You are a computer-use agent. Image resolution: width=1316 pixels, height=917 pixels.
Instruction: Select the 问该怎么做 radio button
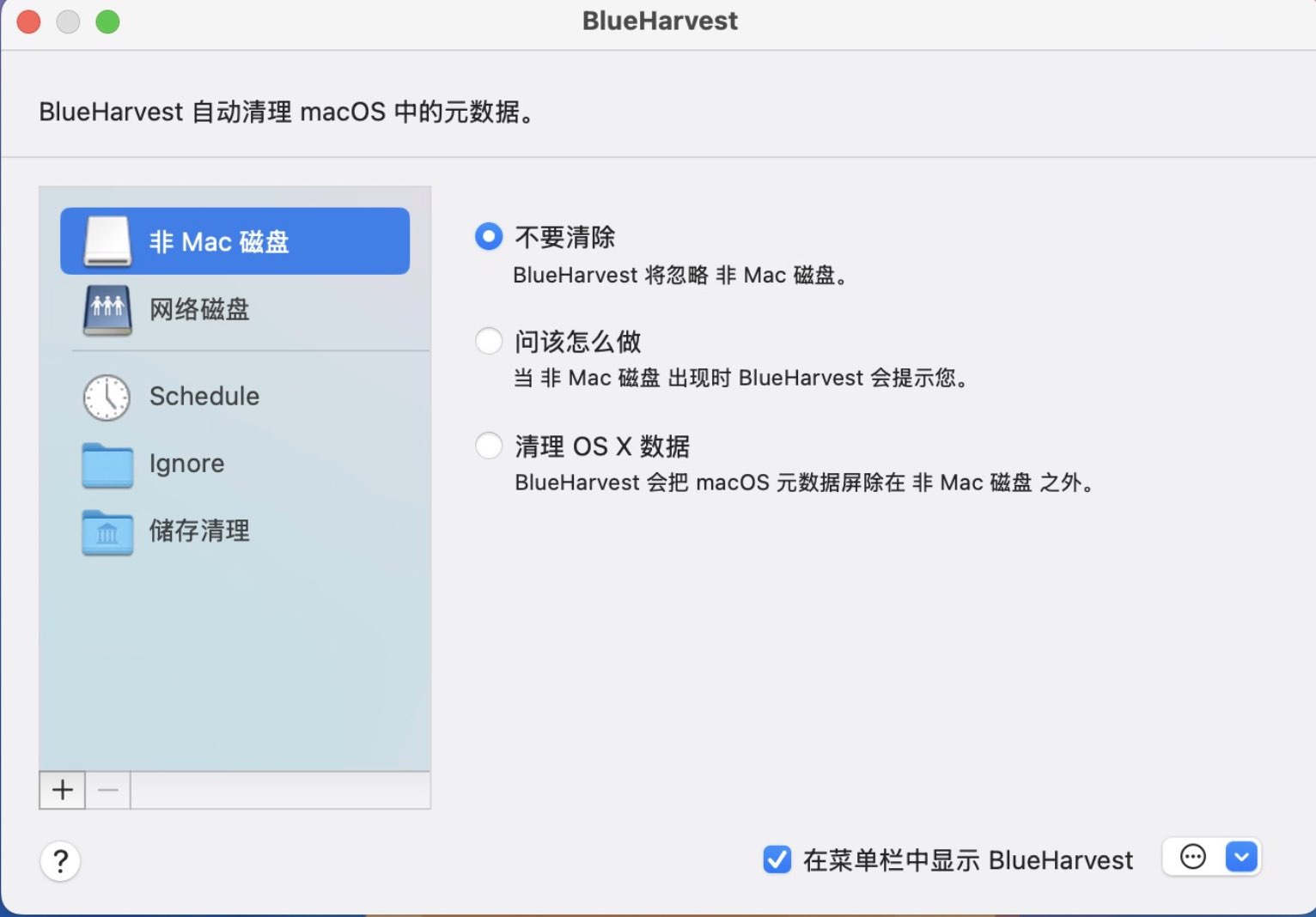tap(489, 341)
